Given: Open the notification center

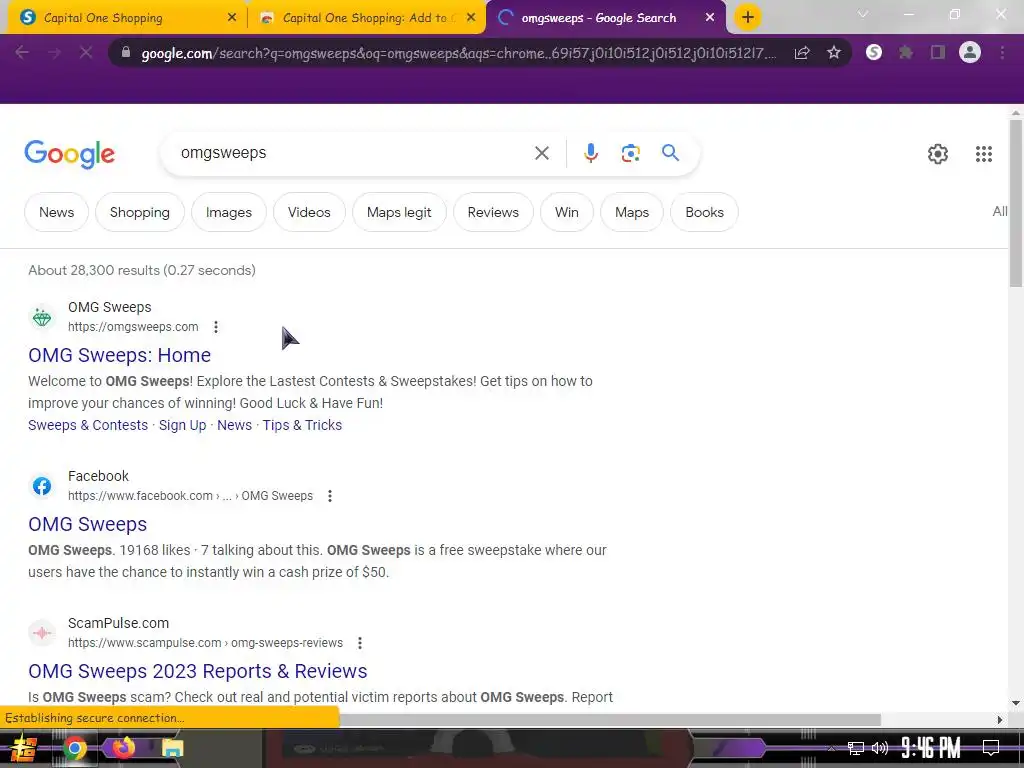Looking at the screenshot, I should coord(991,748).
